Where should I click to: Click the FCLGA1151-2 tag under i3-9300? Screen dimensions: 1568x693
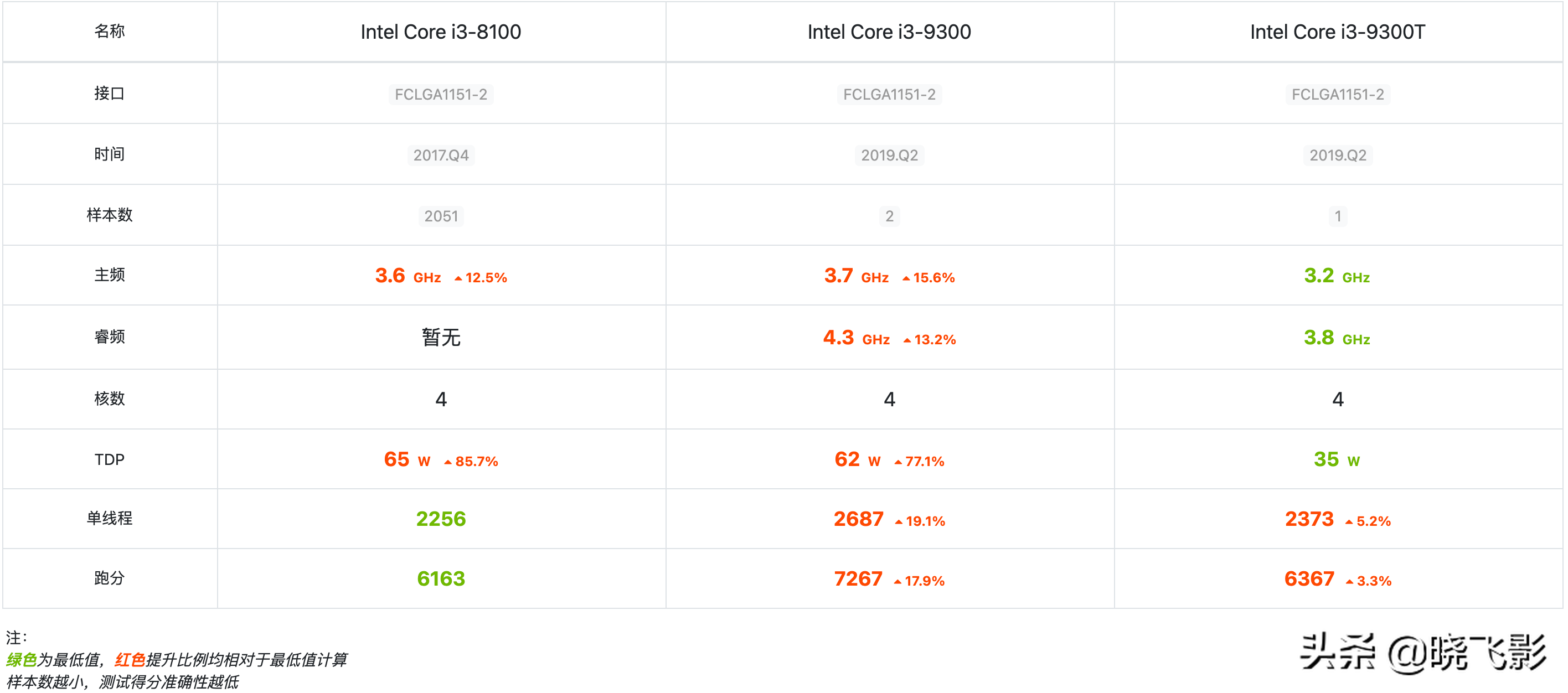pyautogui.click(x=889, y=94)
